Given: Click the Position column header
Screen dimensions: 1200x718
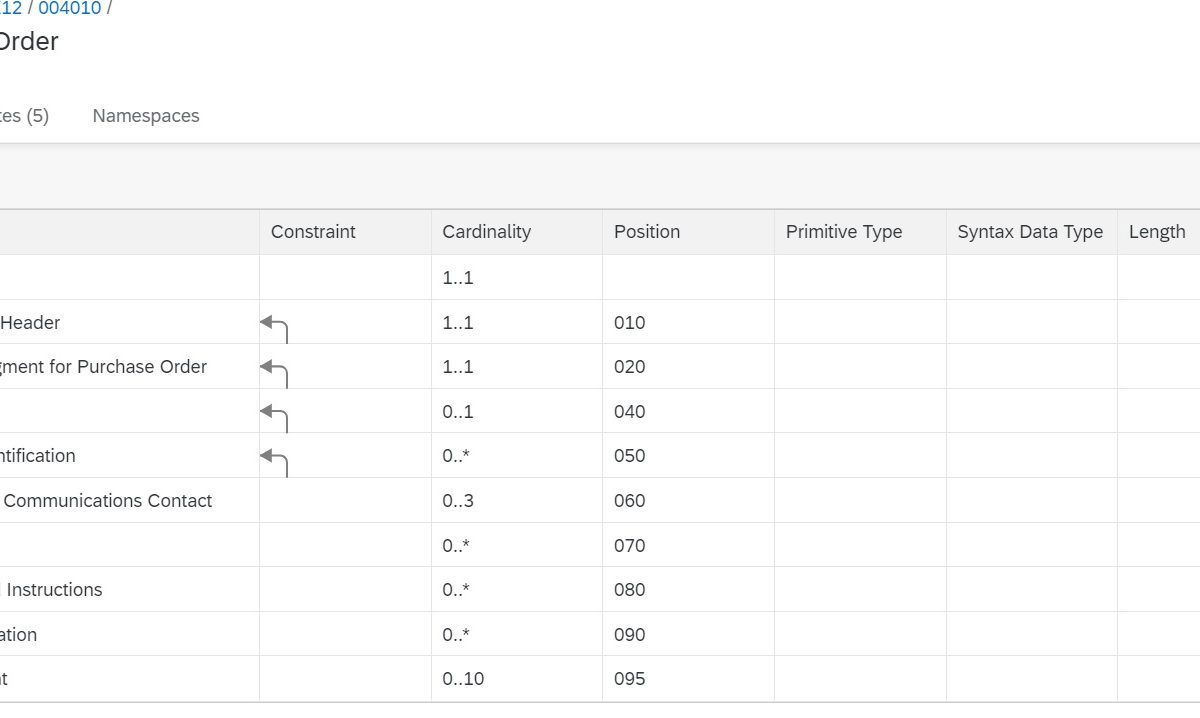Looking at the screenshot, I should [647, 232].
